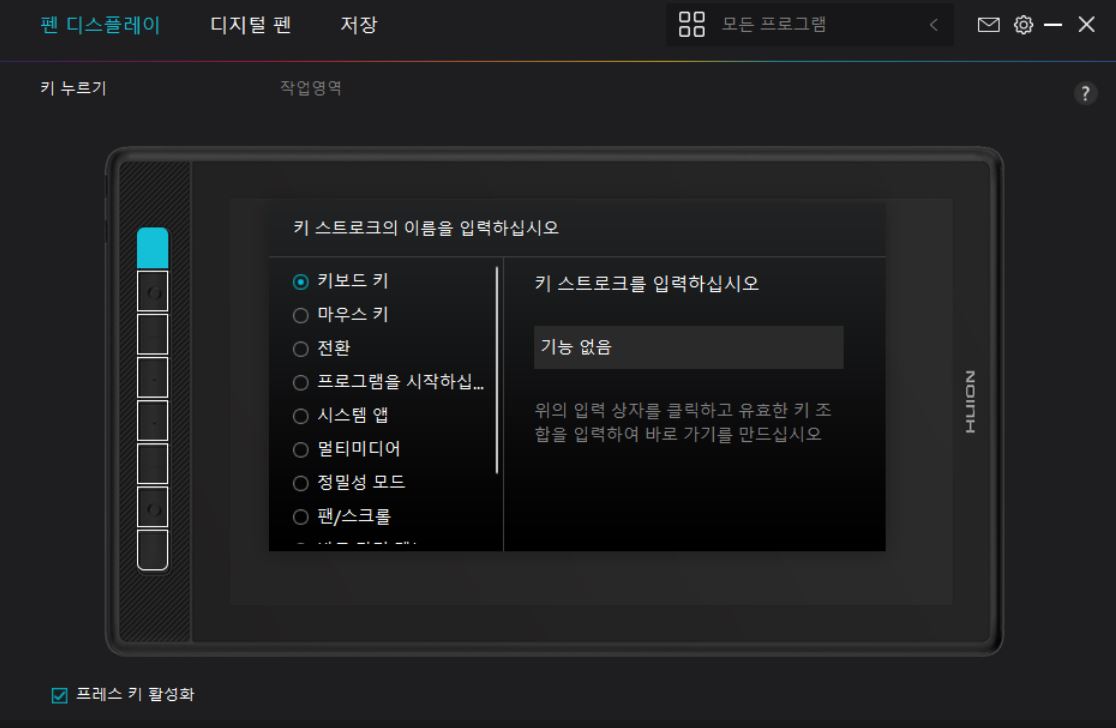Open the driver settings gear icon
Viewport: 1116px width, 728px height.
pos(1023,24)
